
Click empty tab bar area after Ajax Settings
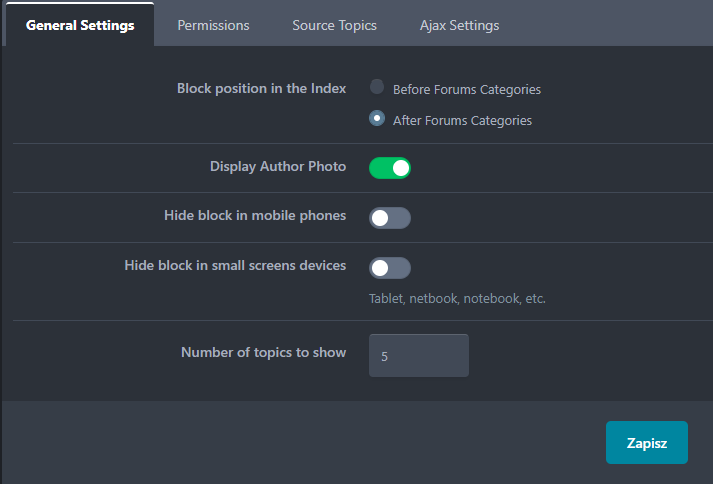tap(610, 25)
